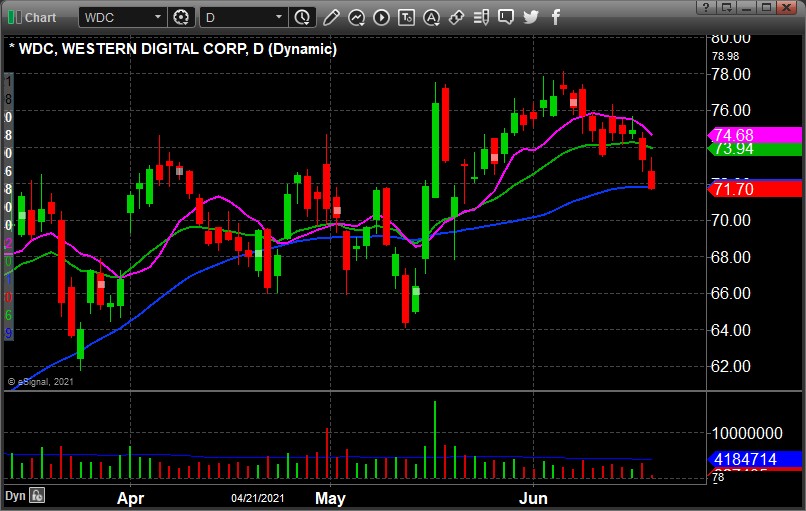The width and height of the screenshot is (806, 511).
Task: Click the 78.98 small price label
Action: [x=725, y=56]
